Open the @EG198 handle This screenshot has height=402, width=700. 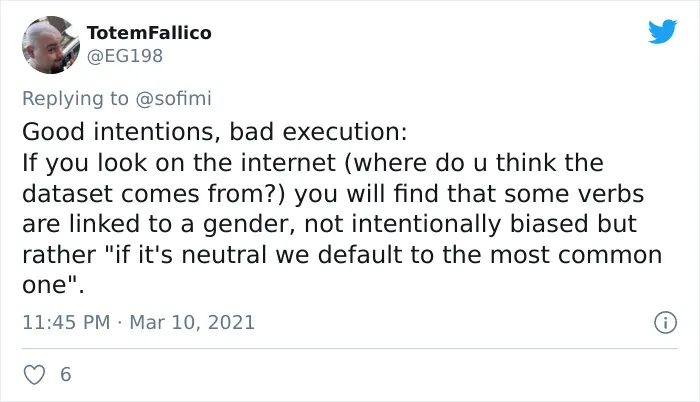click(125, 56)
